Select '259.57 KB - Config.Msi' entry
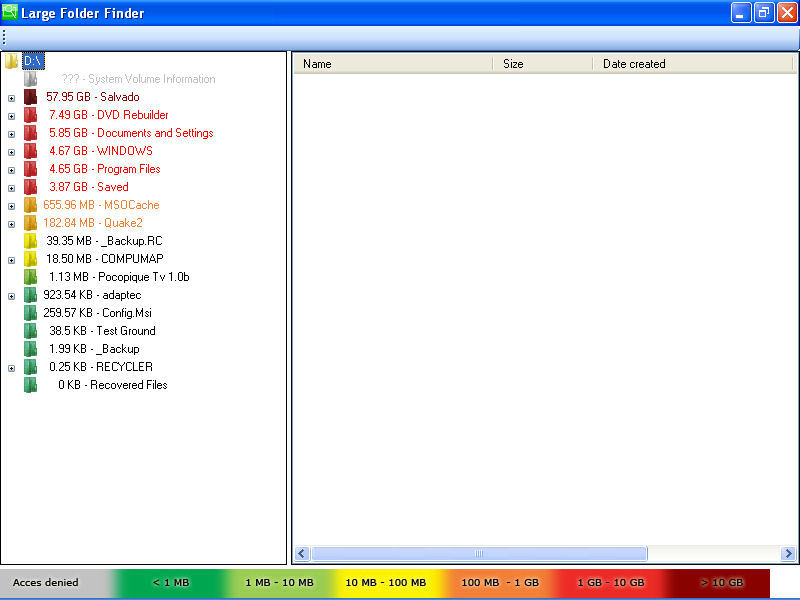Screen dimensions: 800x600 [97, 313]
